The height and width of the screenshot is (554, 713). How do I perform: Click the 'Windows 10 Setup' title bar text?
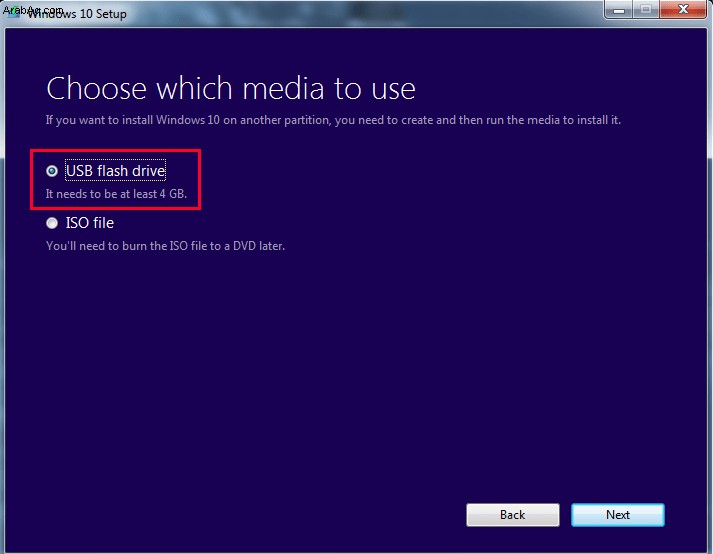tap(77, 14)
